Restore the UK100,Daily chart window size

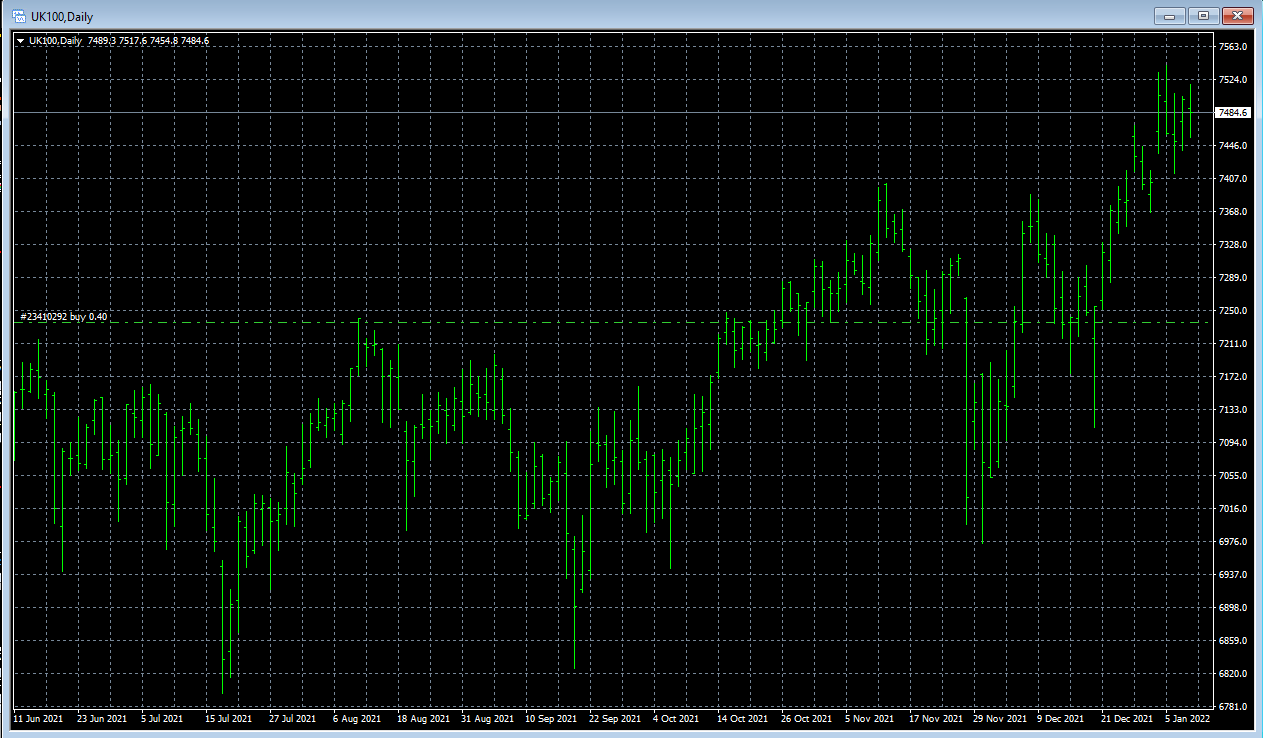click(1203, 16)
